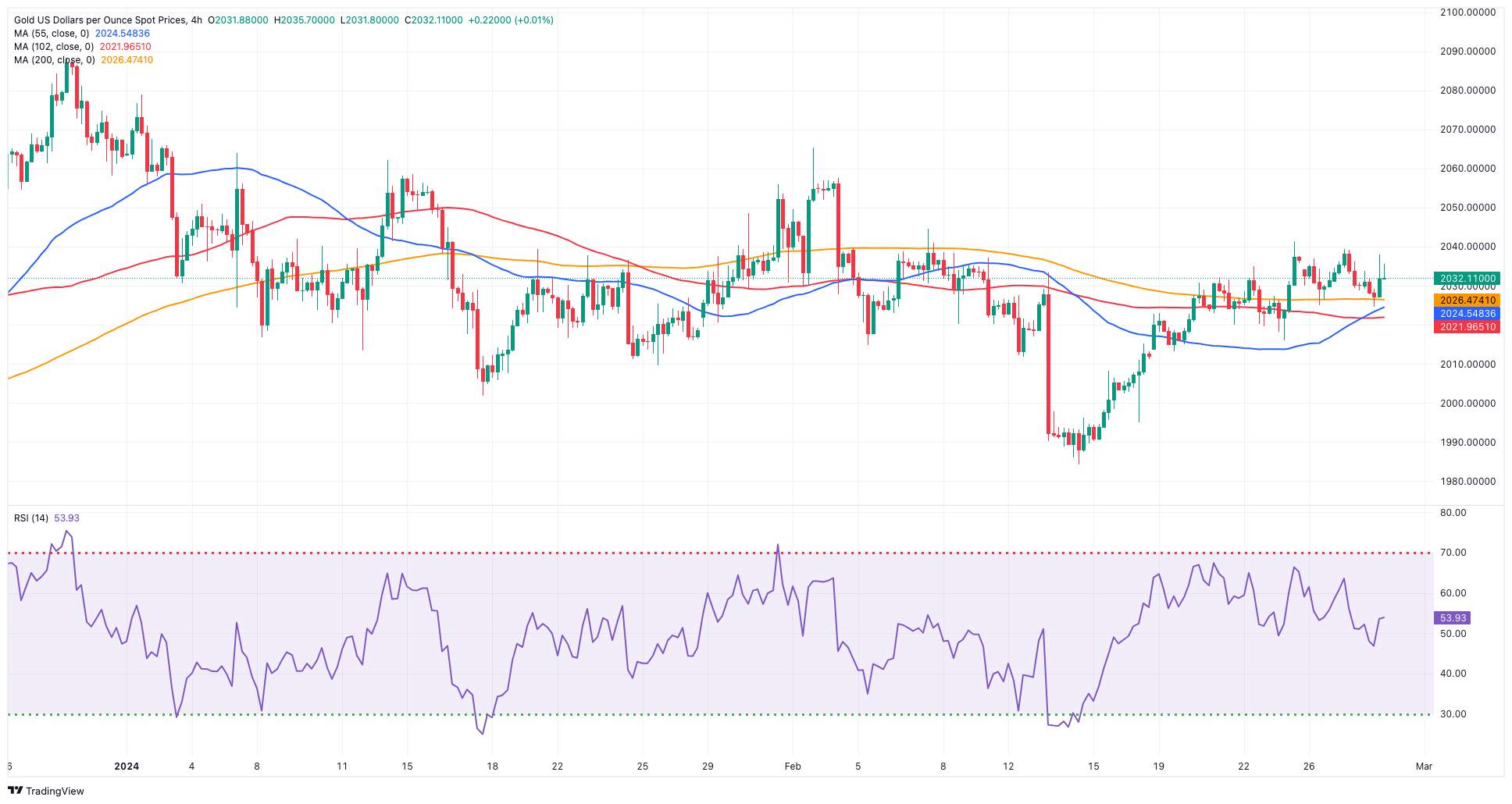Click the H2035.70000 high value
1512x804 pixels.
point(305,20)
